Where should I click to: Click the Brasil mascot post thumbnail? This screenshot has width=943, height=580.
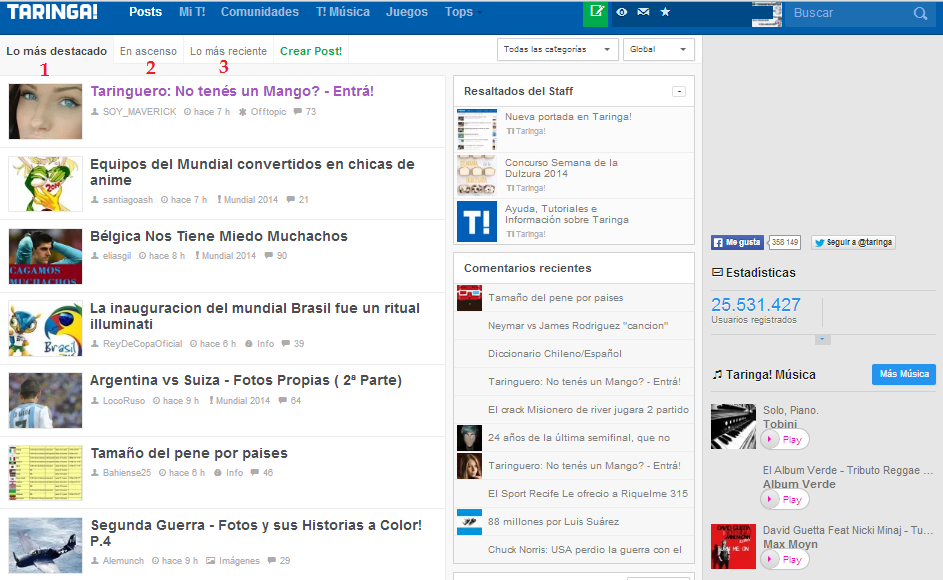[x=45, y=329]
